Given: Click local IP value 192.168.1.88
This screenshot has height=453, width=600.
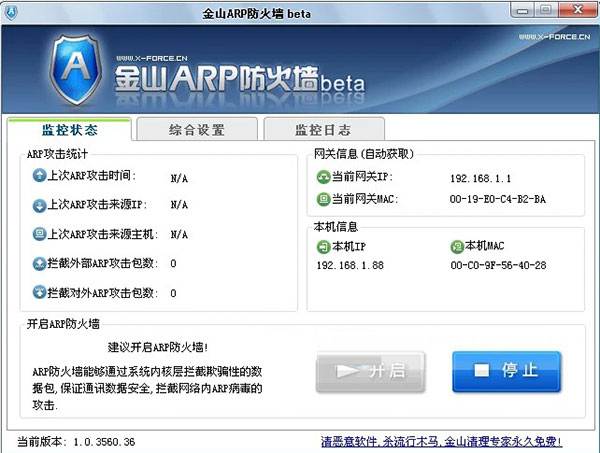Looking at the screenshot, I should pyautogui.click(x=350, y=265).
